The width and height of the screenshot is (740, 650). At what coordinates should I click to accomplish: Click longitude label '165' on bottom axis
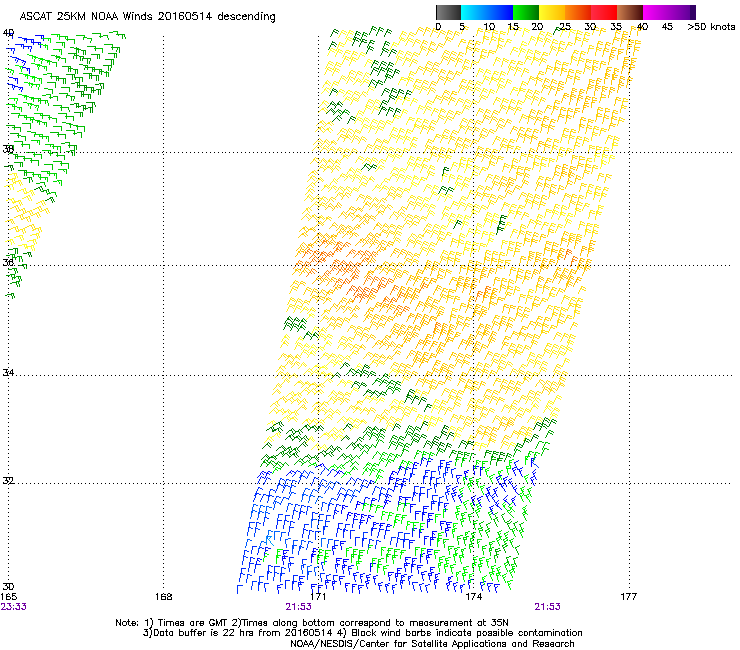[x=8, y=597]
